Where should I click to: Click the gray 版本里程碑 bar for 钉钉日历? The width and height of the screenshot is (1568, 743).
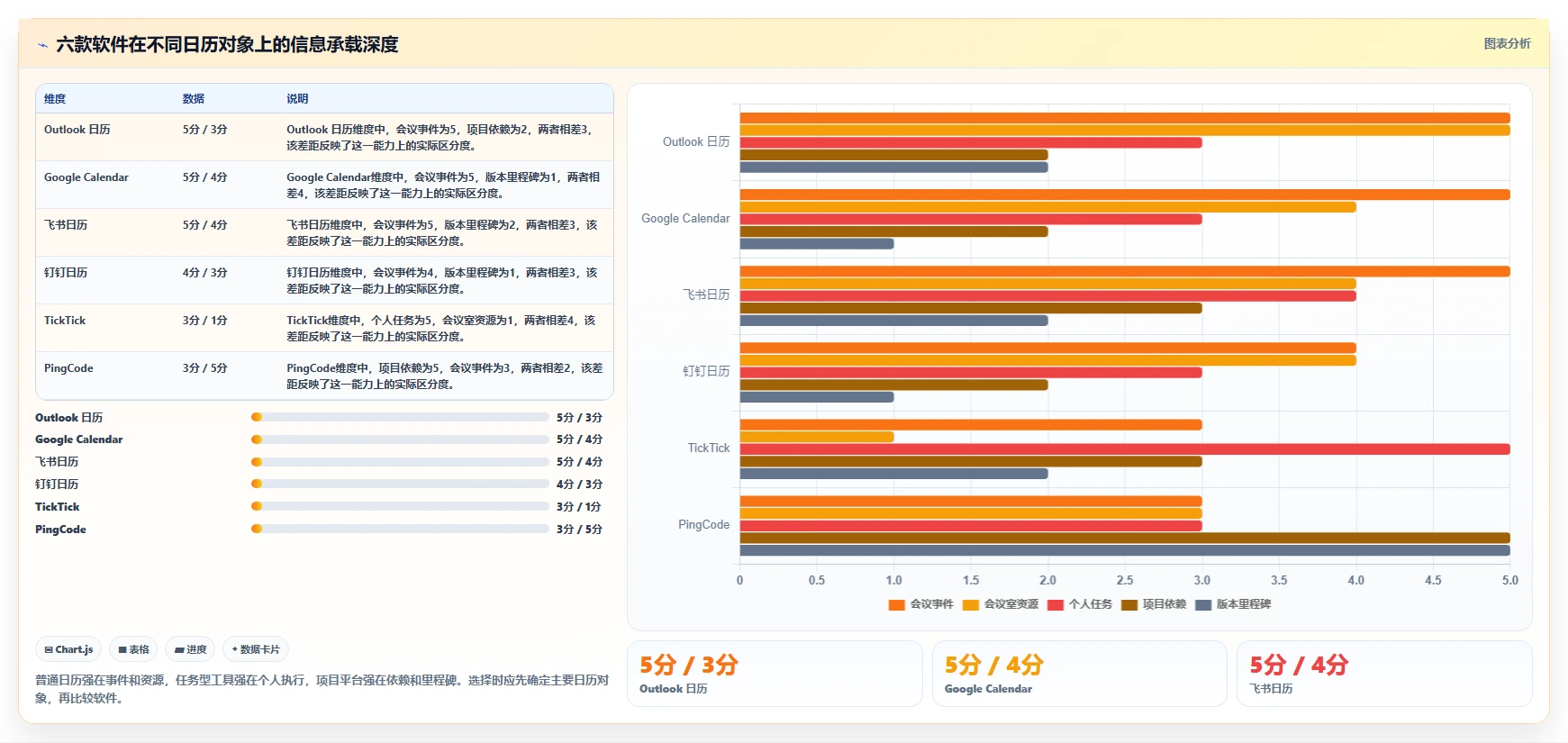[817, 397]
